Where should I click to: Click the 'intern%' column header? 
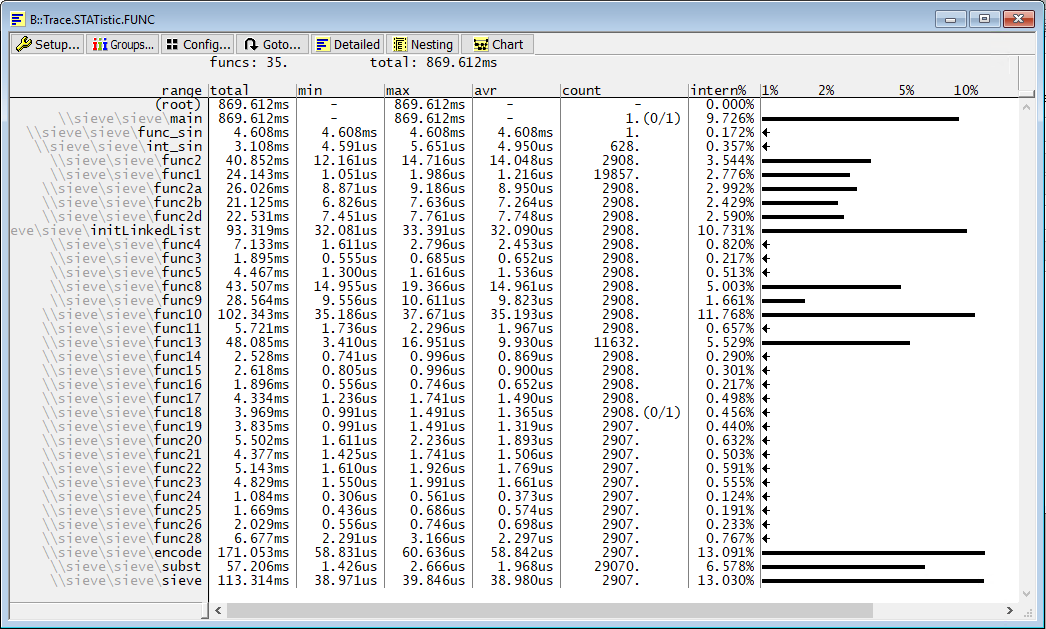[x=719, y=90]
